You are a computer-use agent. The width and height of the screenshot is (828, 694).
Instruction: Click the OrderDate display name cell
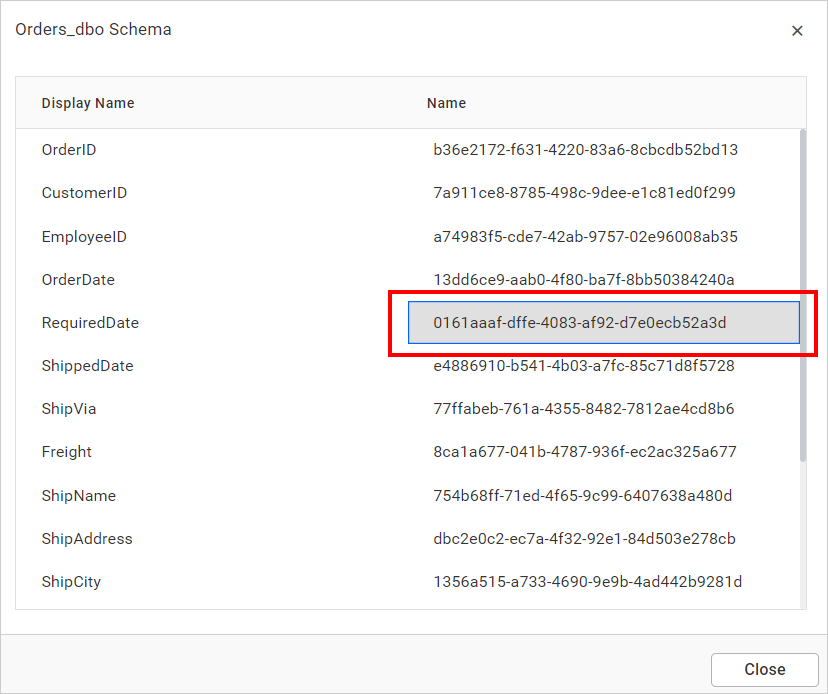coord(78,280)
